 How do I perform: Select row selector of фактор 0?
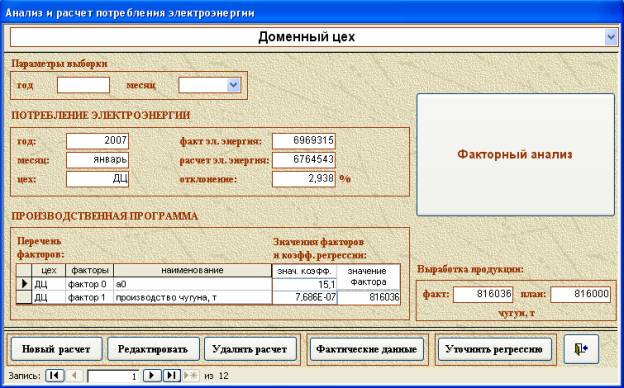coord(24,284)
